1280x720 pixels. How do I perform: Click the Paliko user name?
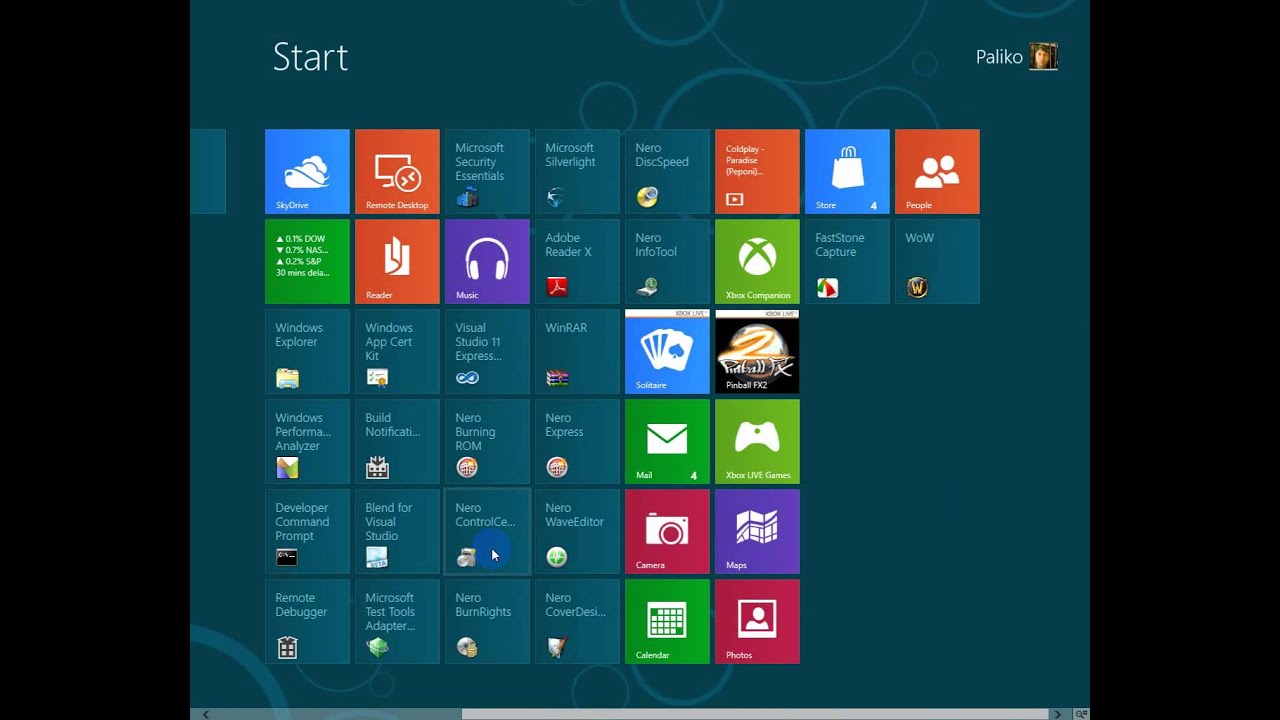pos(999,57)
